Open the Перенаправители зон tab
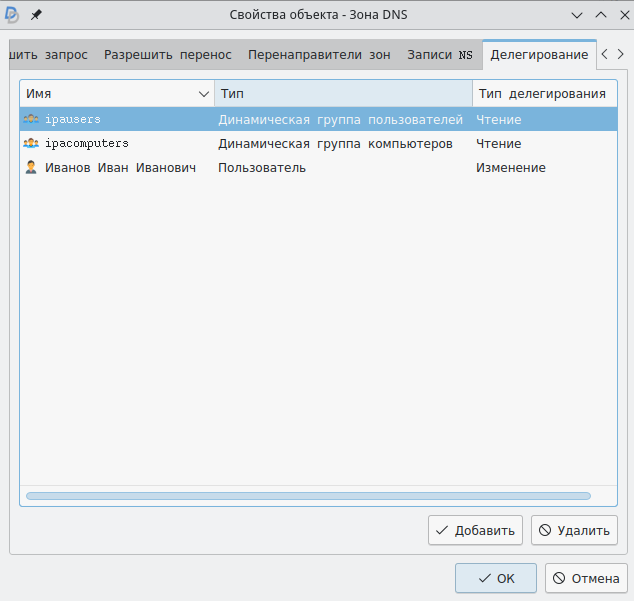Image resolution: width=634 pixels, height=601 pixels. pyautogui.click(x=319, y=55)
